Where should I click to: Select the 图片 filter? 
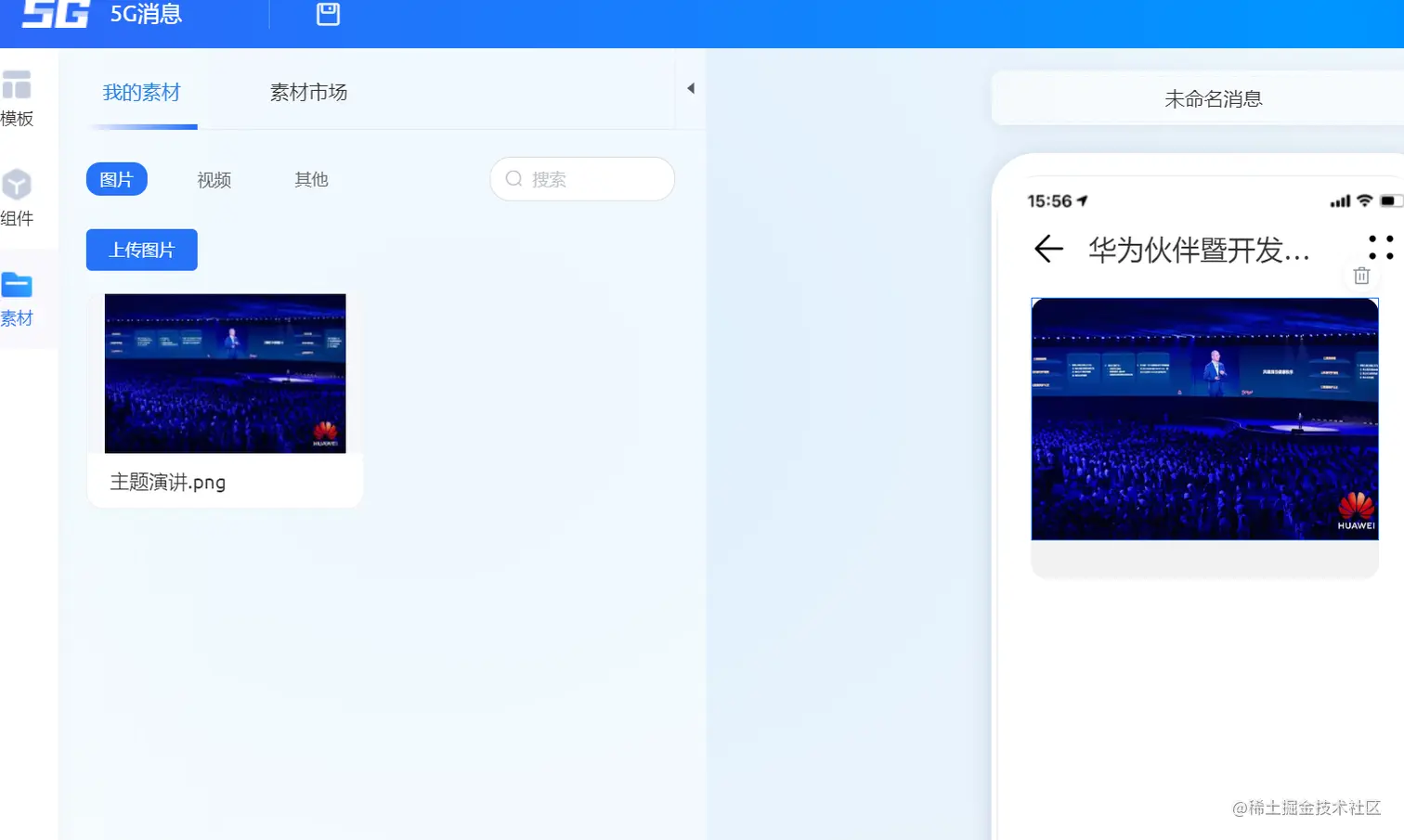(x=117, y=179)
